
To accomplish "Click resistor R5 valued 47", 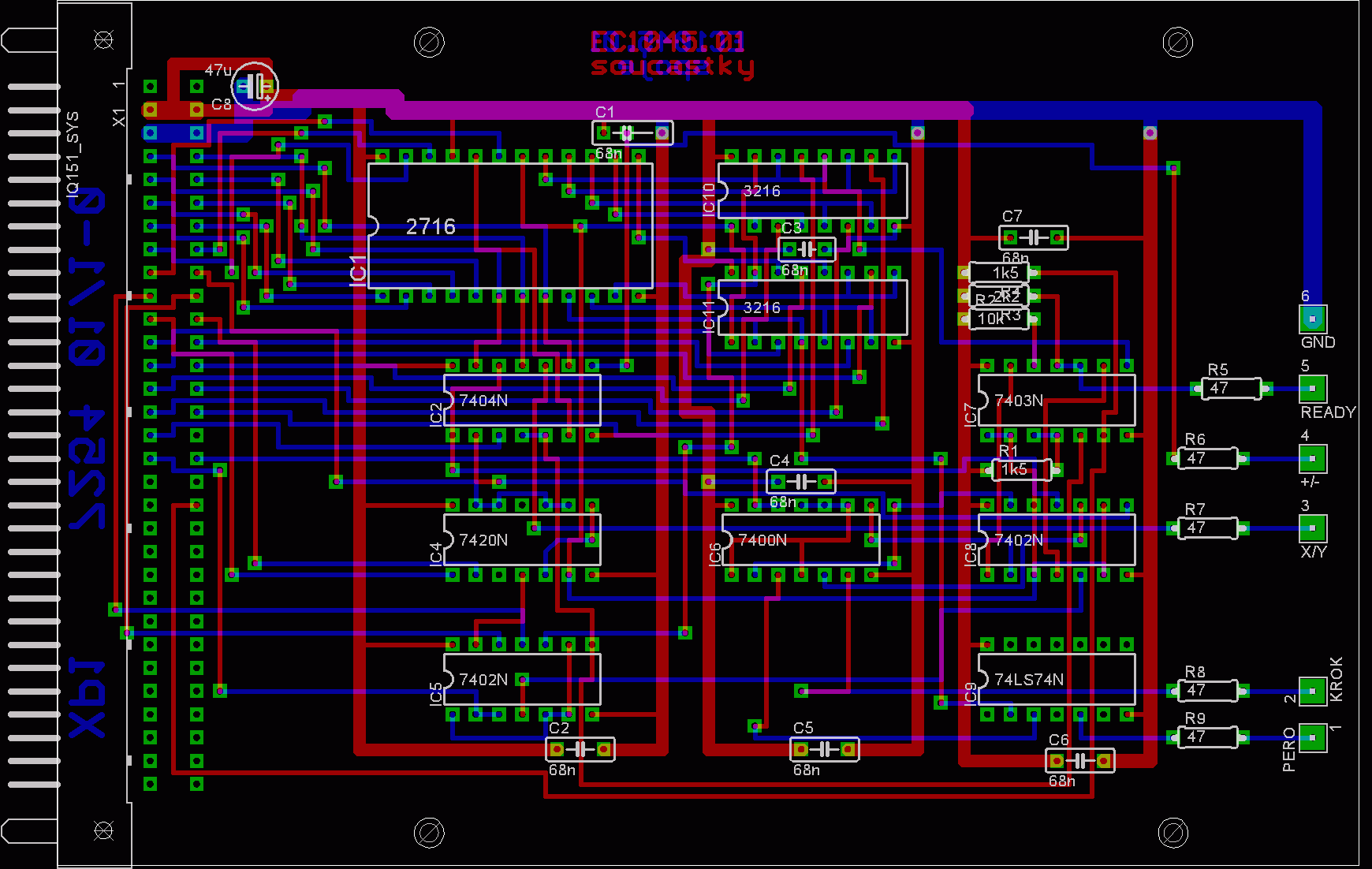I will coord(1231,389).
